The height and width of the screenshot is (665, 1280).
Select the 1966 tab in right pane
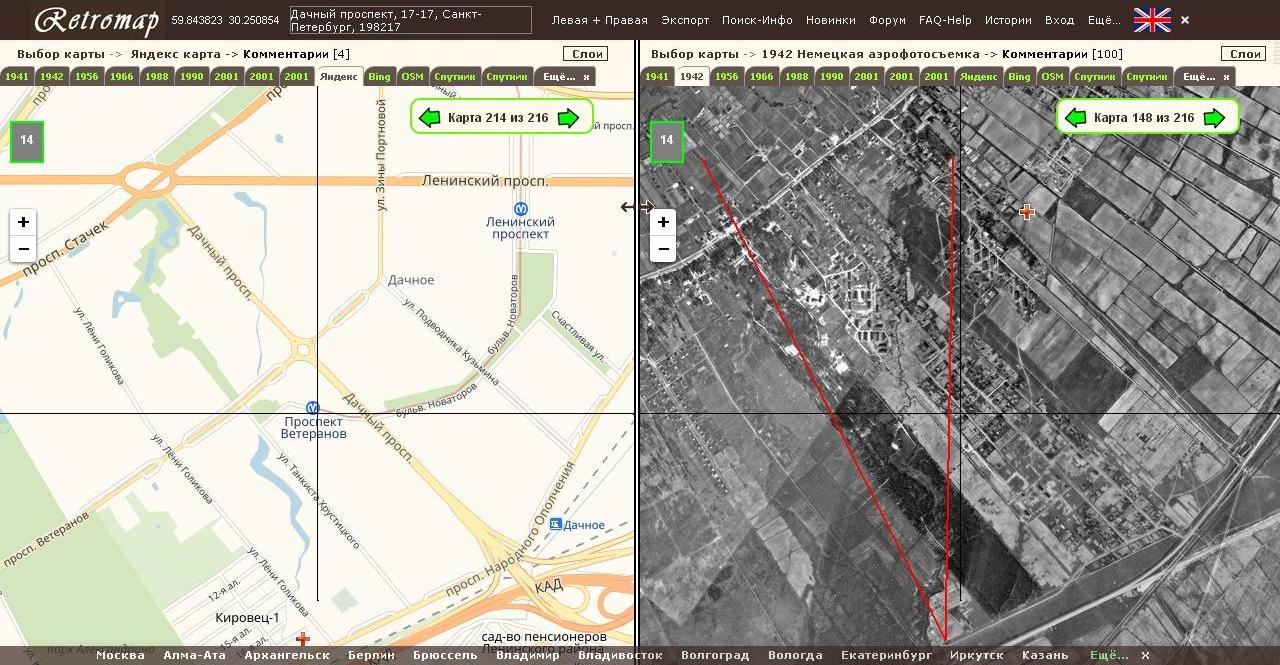pyautogui.click(x=762, y=76)
